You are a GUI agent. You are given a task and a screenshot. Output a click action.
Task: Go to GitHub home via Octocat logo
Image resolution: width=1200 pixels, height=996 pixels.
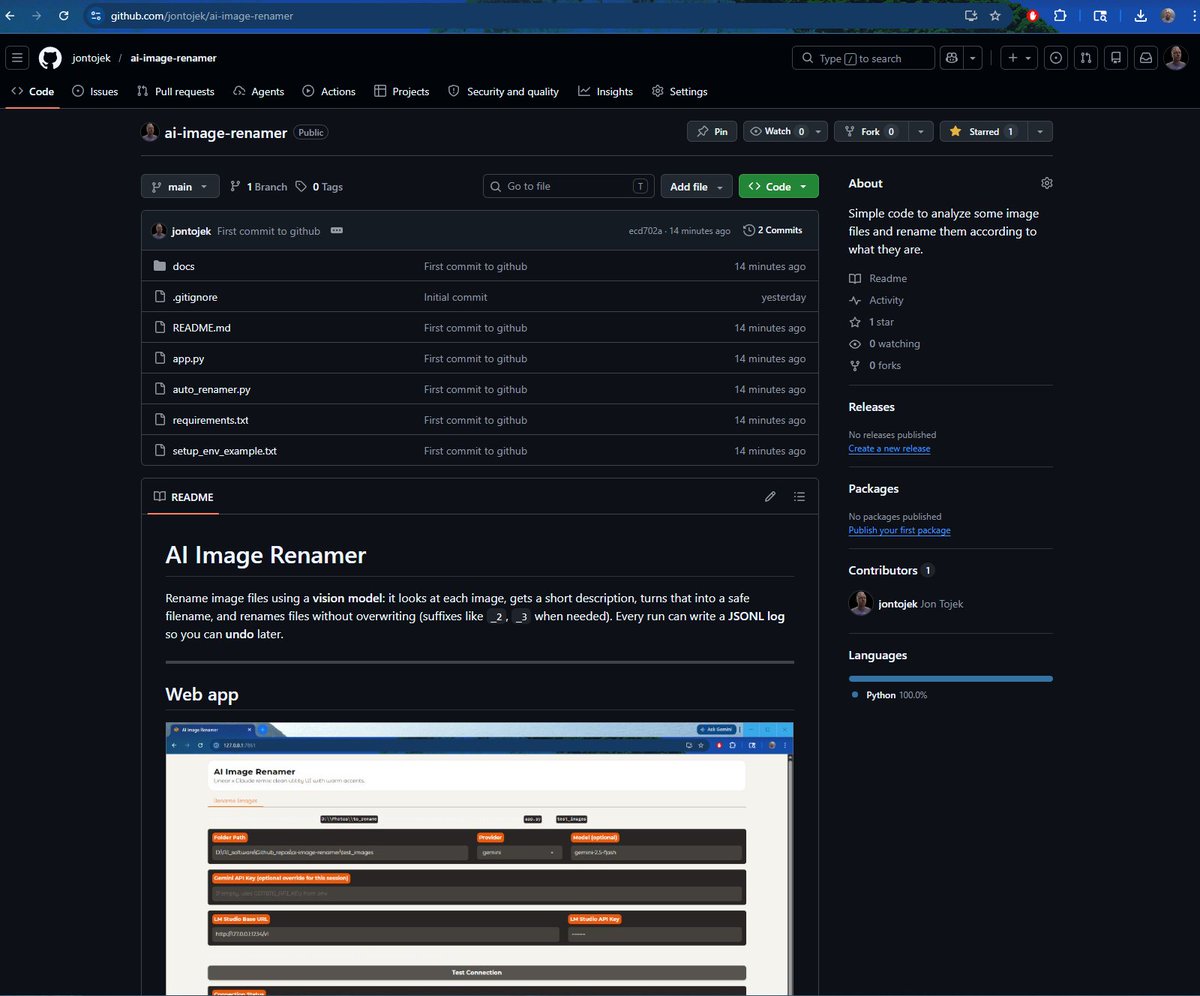pos(50,58)
